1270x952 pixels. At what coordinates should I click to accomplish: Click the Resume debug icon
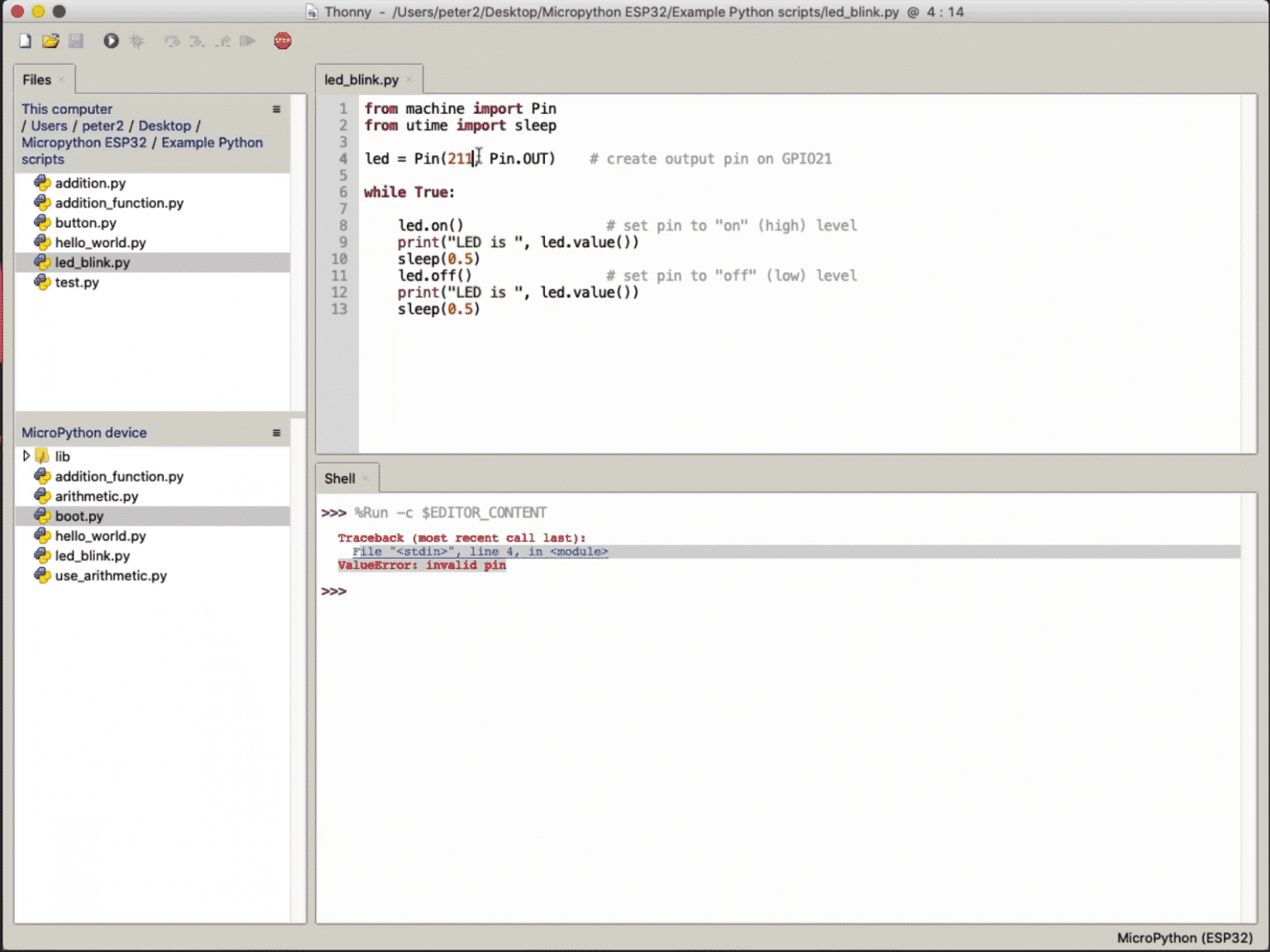[x=247, y=40]
